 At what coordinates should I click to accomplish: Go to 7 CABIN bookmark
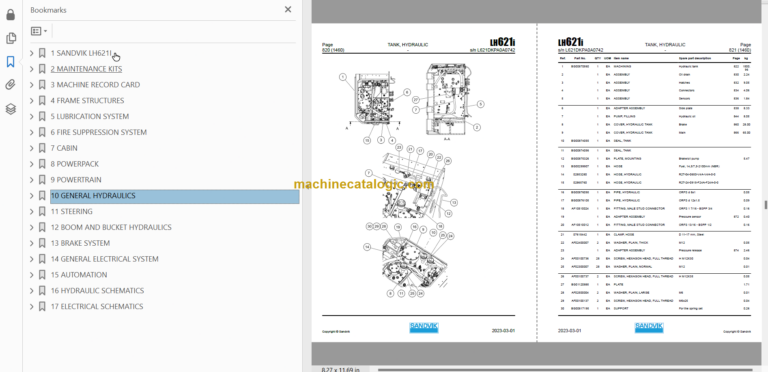64,148
